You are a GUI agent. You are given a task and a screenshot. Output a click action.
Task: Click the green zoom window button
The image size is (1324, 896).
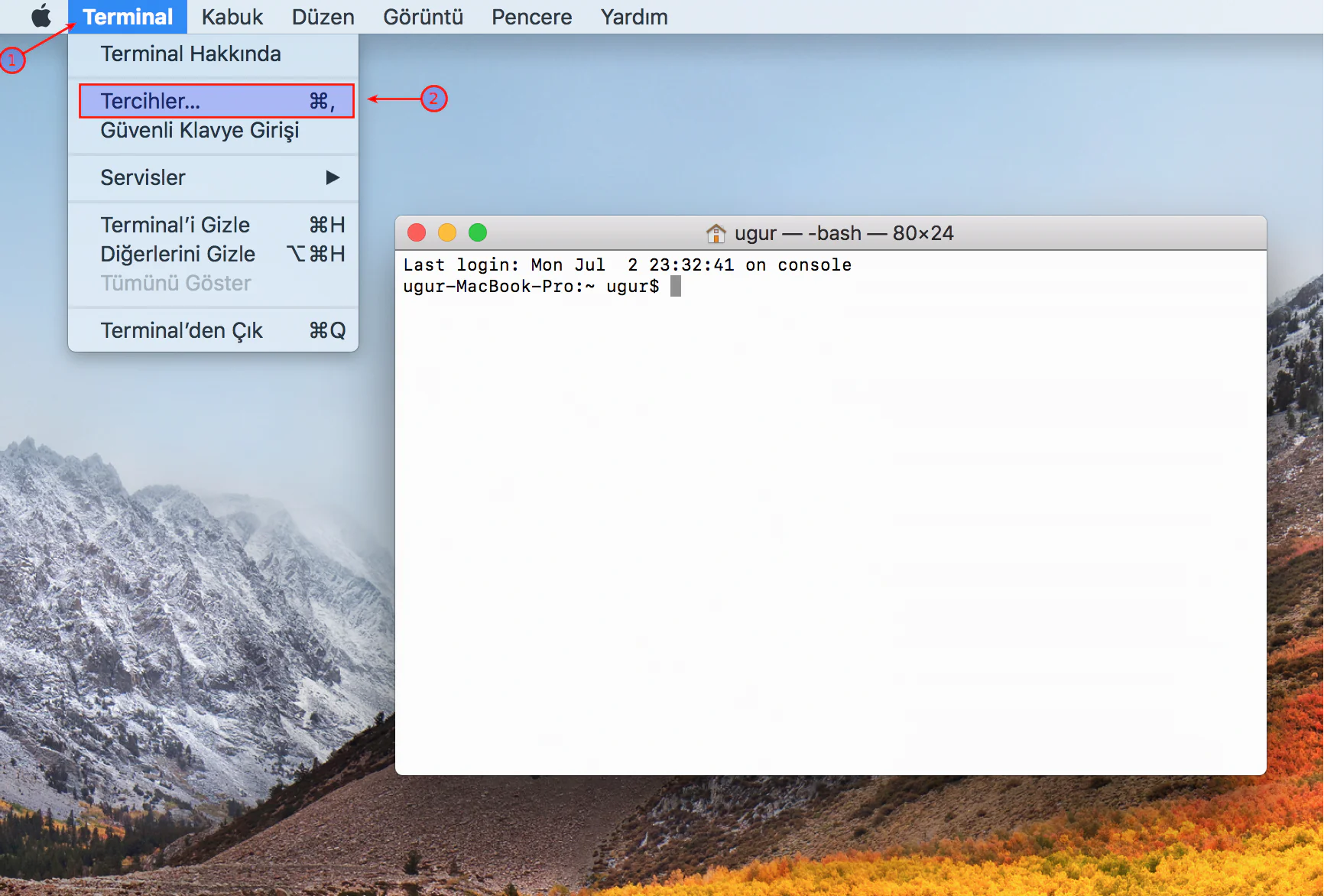click(x=478, y=232)
